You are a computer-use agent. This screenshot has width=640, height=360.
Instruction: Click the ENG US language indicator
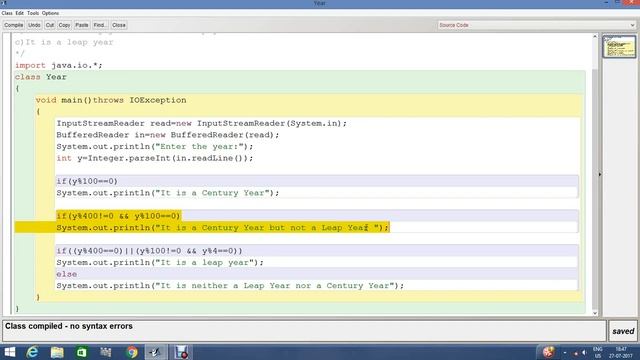point(598,352)
